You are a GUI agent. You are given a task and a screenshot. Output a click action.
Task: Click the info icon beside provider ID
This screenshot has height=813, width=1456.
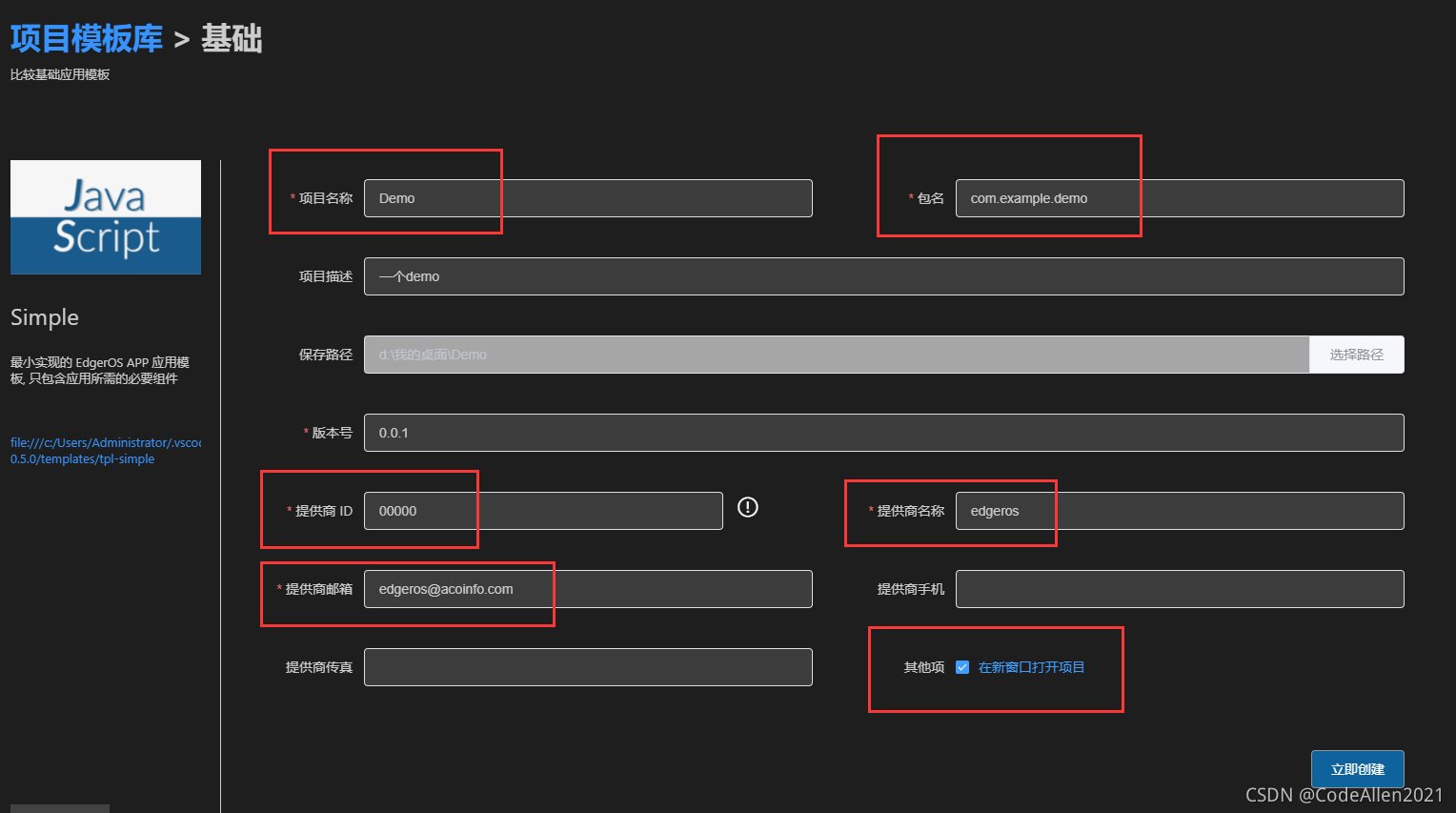748,507
